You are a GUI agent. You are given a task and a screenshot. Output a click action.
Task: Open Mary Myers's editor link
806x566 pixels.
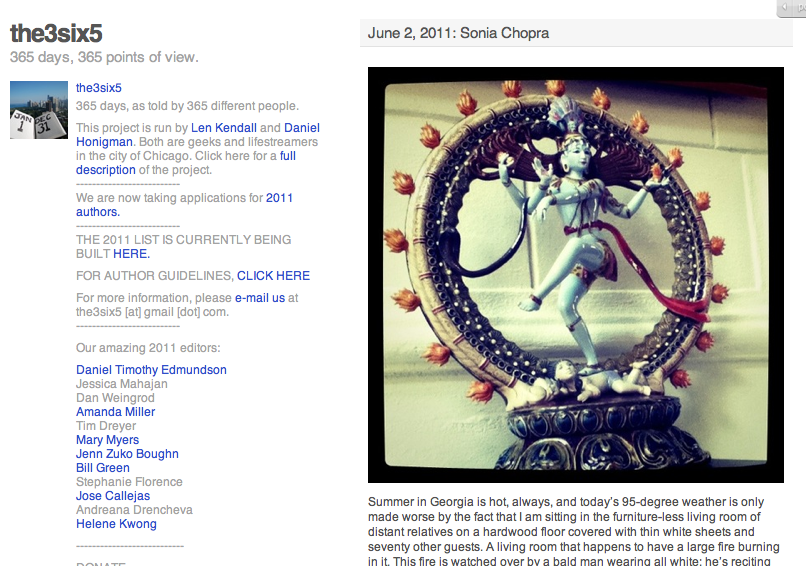point(107,440)
